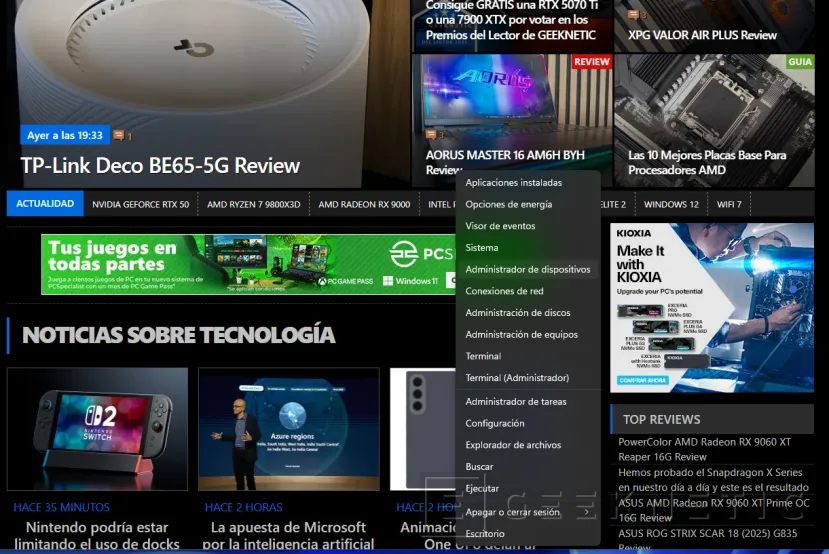Click the HACE 35 MINUTOS timestamp
The width and height of the screenshot is (829, 554).
pos(61,507)
